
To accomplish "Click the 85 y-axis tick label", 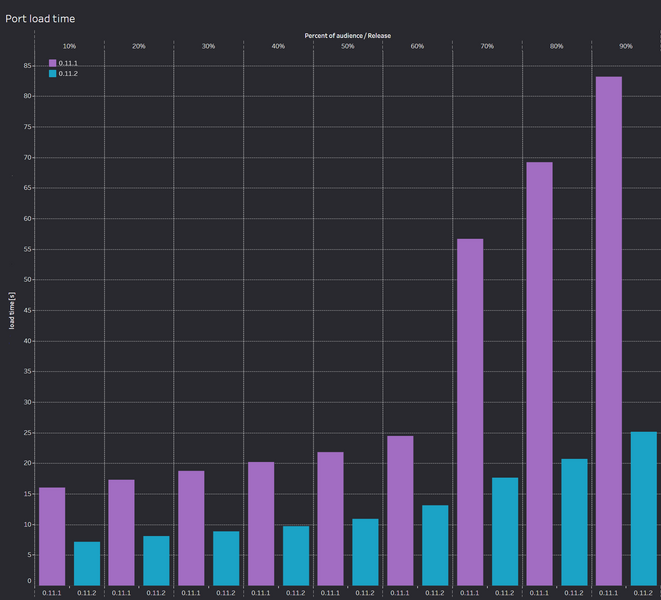I will [27, 66].
